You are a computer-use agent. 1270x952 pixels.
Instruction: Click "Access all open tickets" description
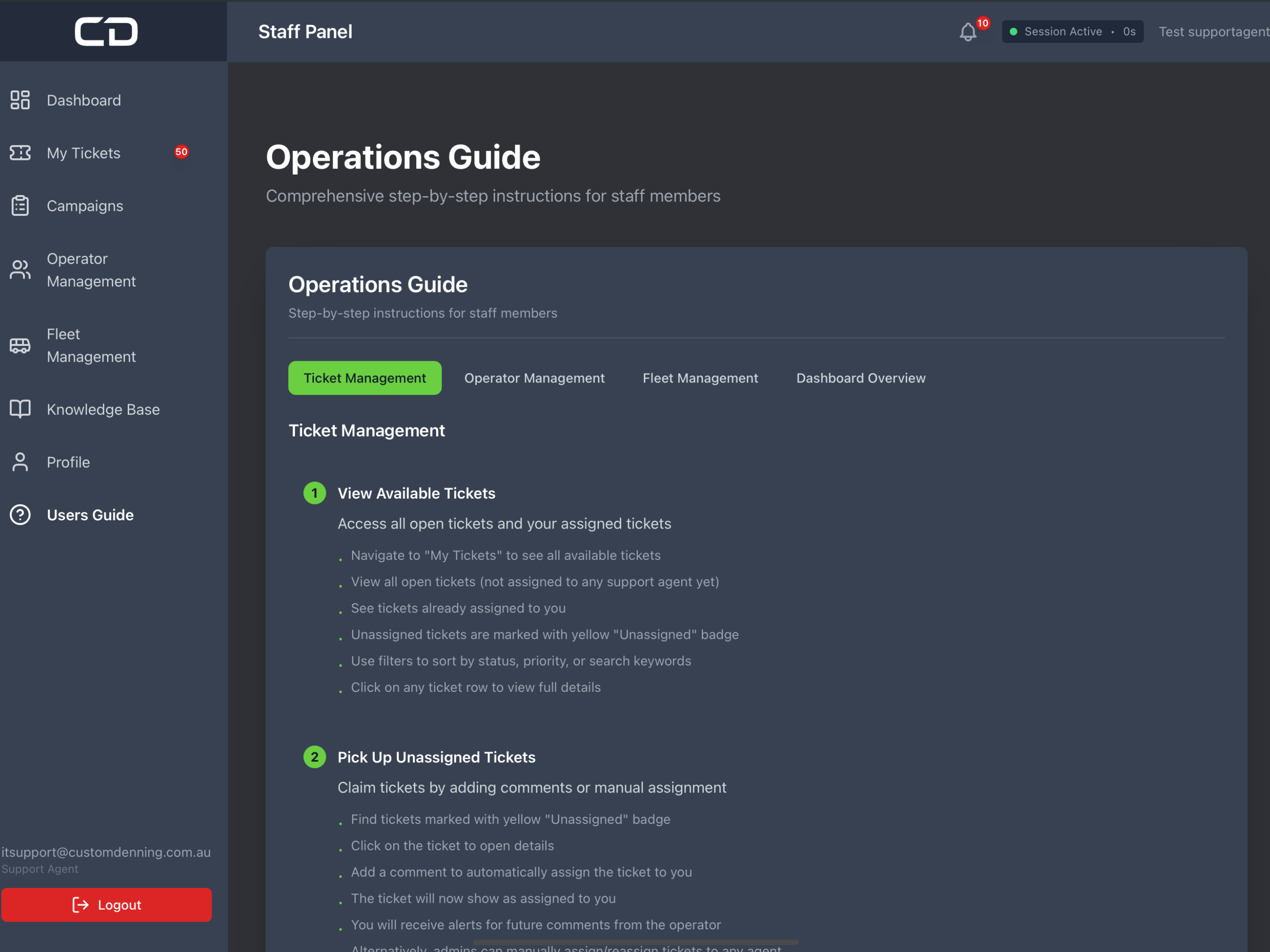(x=504, y=524)
